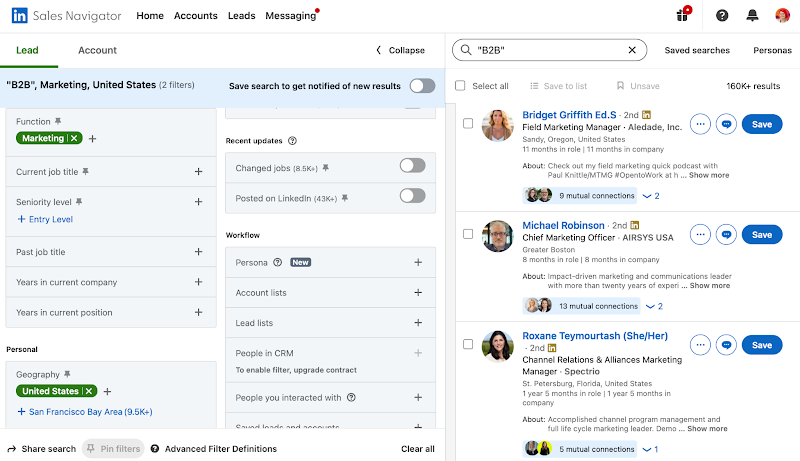Remove the United States geography chip

(x=89, y=391)
